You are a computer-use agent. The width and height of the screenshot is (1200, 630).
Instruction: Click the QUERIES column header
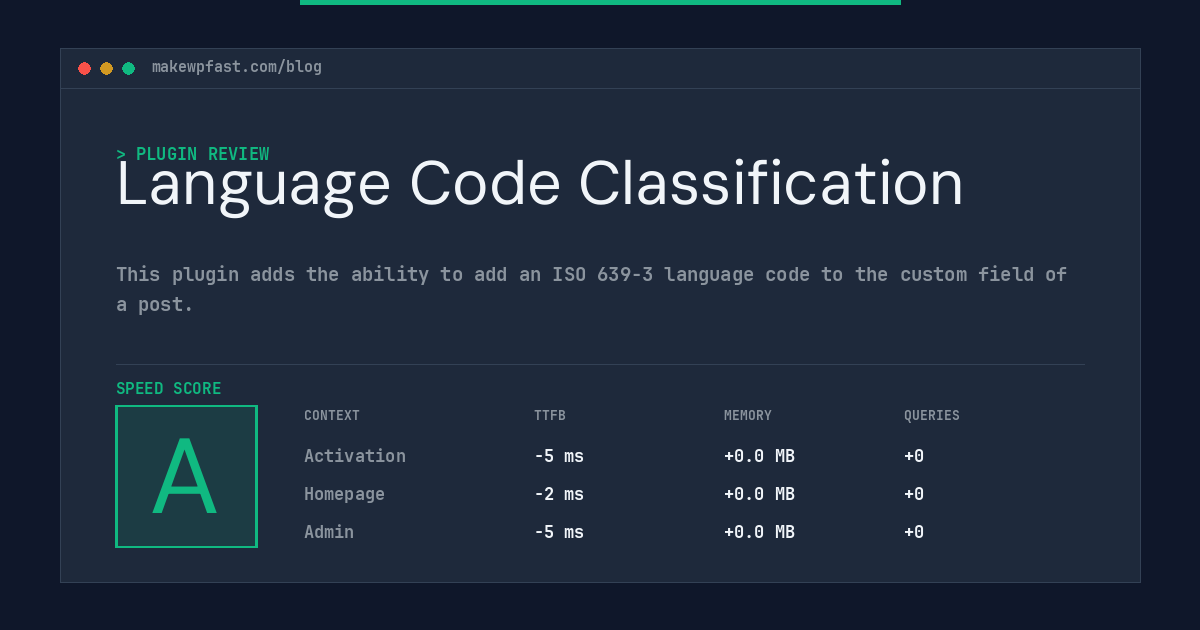[932, 415]
